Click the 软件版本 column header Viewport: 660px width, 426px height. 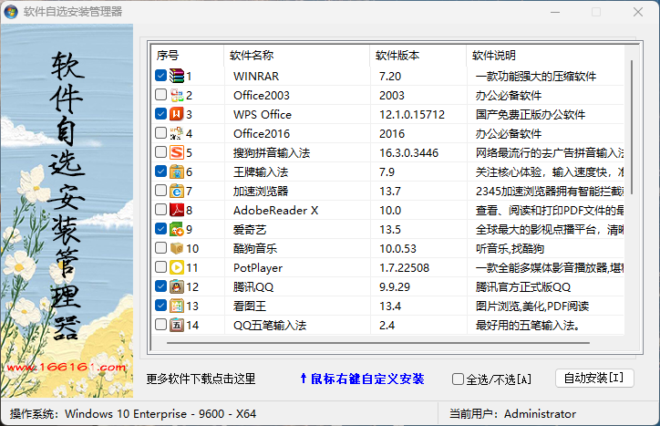397,54
